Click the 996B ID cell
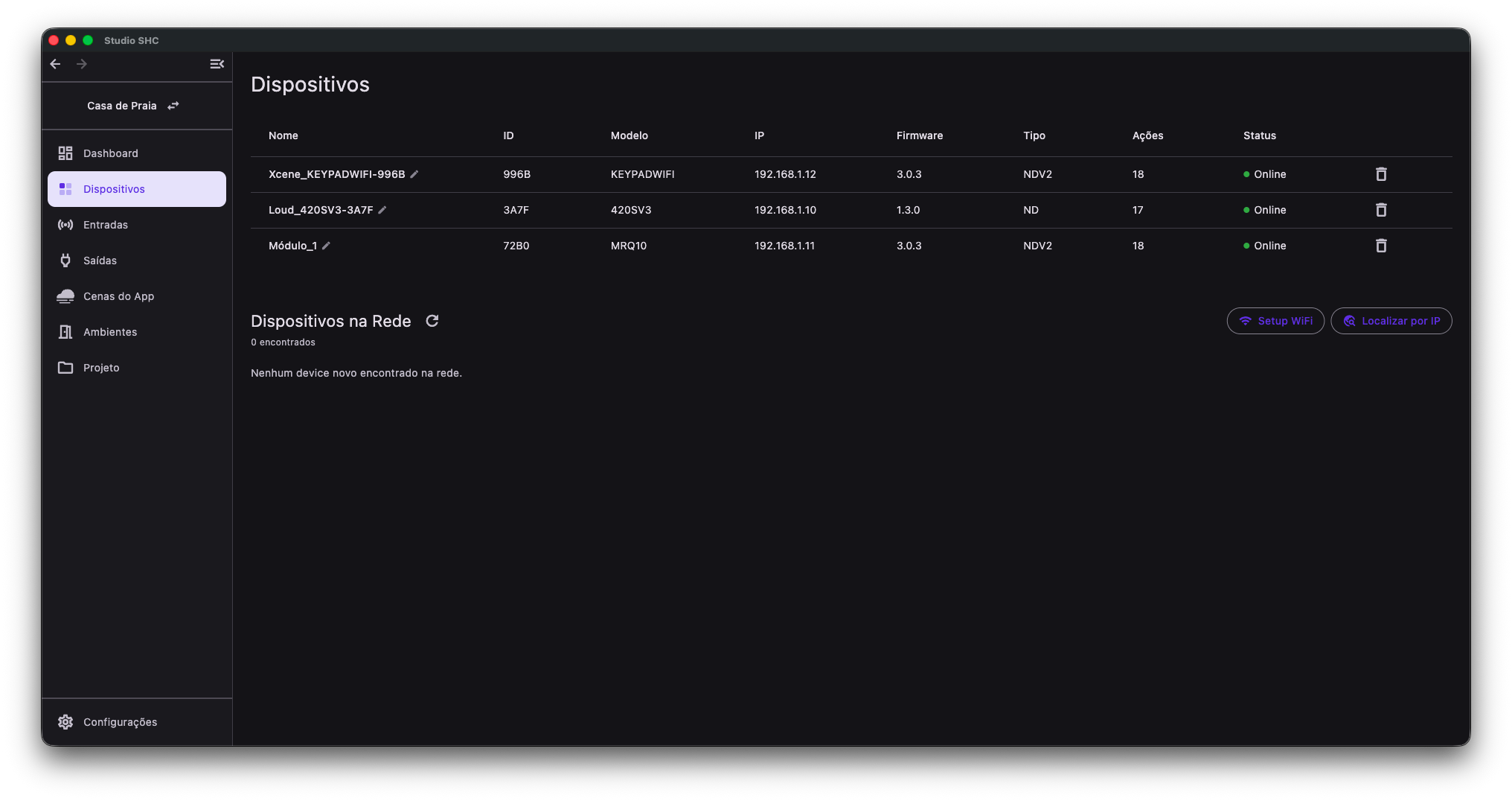Image resolution: width=1512 pixels, height=801 pixels. 516,174
